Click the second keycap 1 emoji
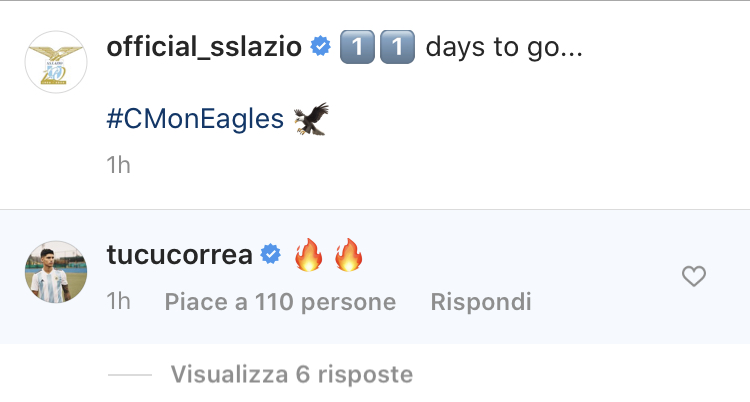 tap(397, 47)
